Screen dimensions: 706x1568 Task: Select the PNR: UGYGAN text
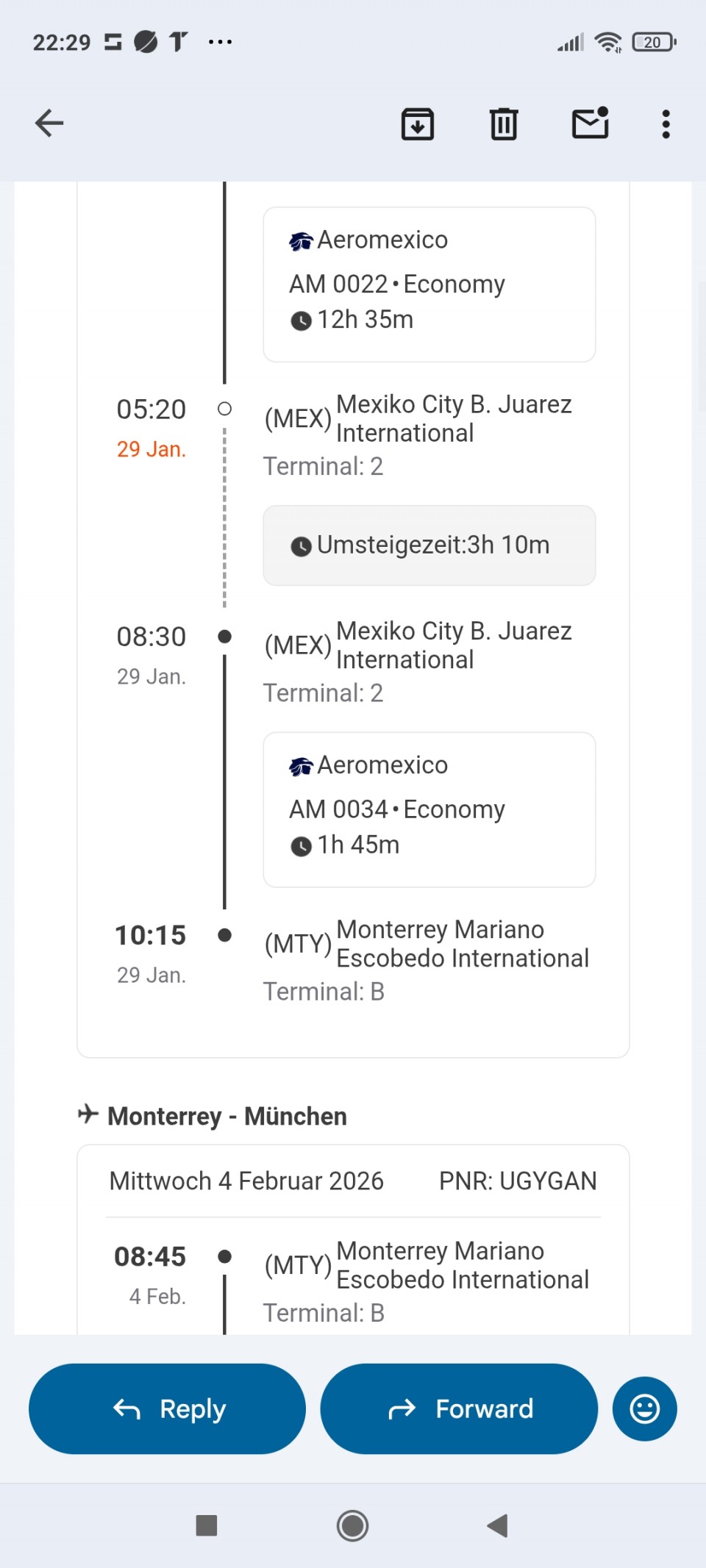[518, 1181]
